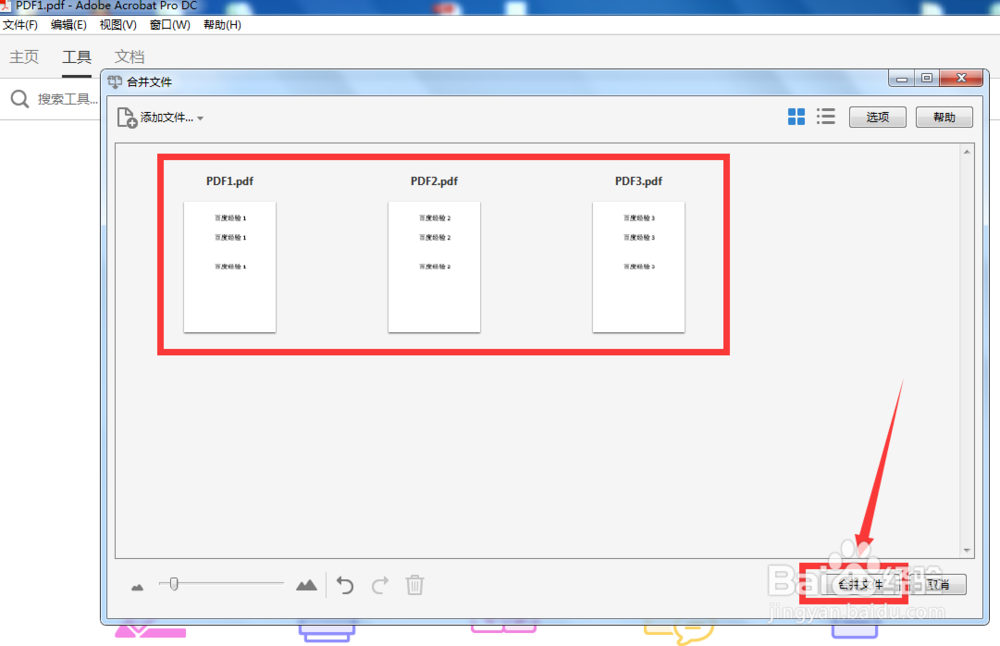Screen dimensions: 1000x646
Task: Switch to the 主页 tab
Action: coord(24,57)
